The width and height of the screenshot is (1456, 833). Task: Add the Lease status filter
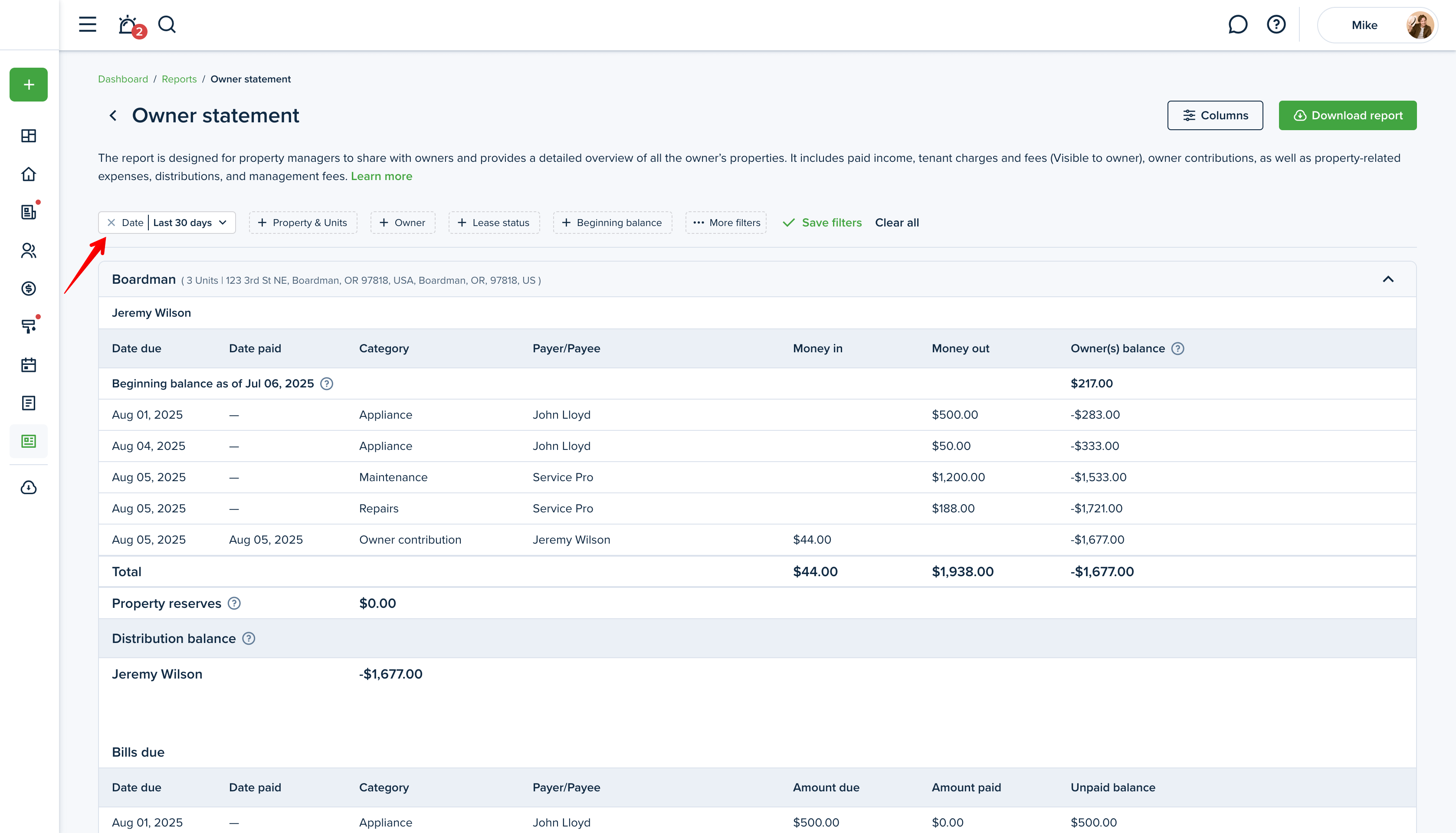pyautogui.click(x=494, y=223)
